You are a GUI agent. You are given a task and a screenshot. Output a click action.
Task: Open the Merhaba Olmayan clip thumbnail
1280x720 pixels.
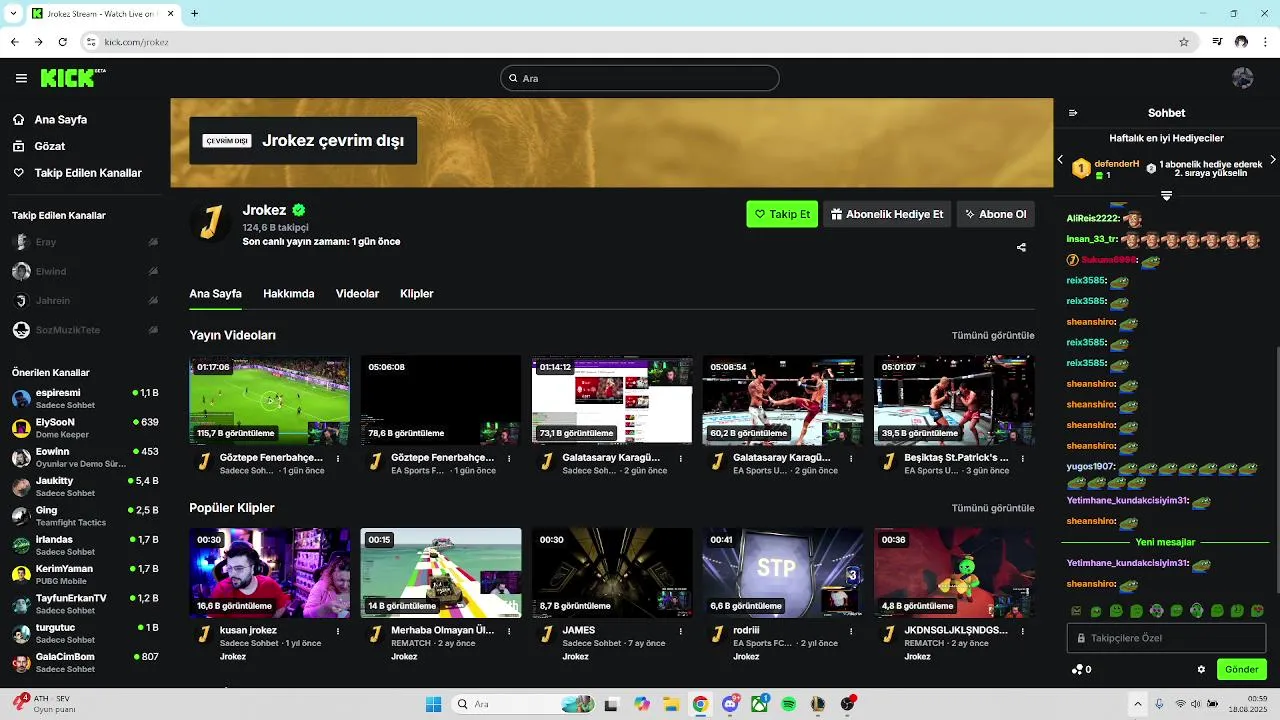pyautogui.click(x=440, y=573)
